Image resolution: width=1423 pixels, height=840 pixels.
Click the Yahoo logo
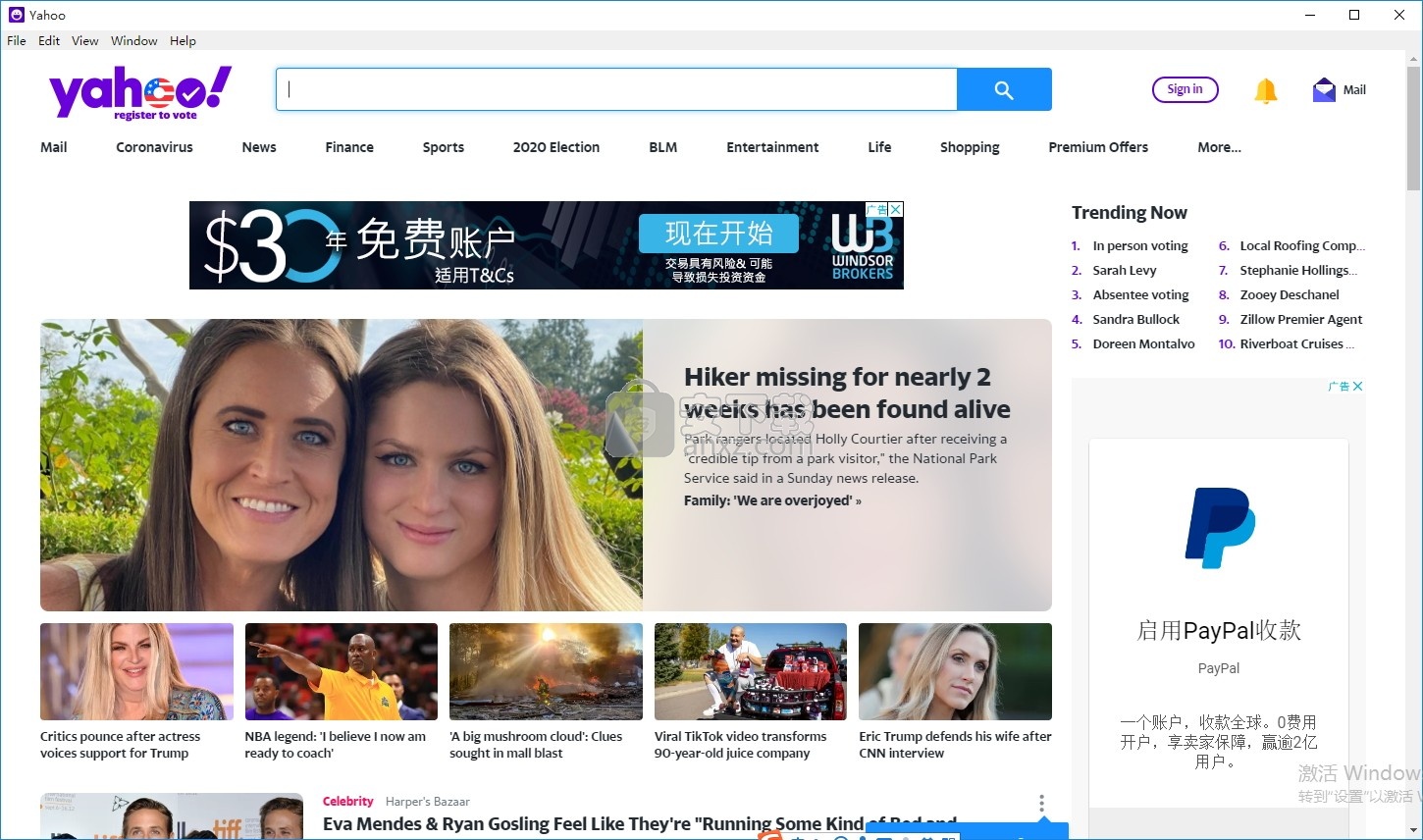(140, 93)
